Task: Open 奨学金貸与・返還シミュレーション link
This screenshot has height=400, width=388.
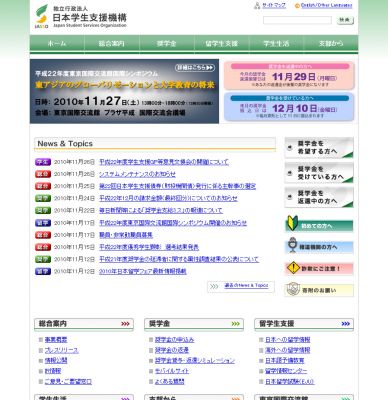Action: (195, 361)
